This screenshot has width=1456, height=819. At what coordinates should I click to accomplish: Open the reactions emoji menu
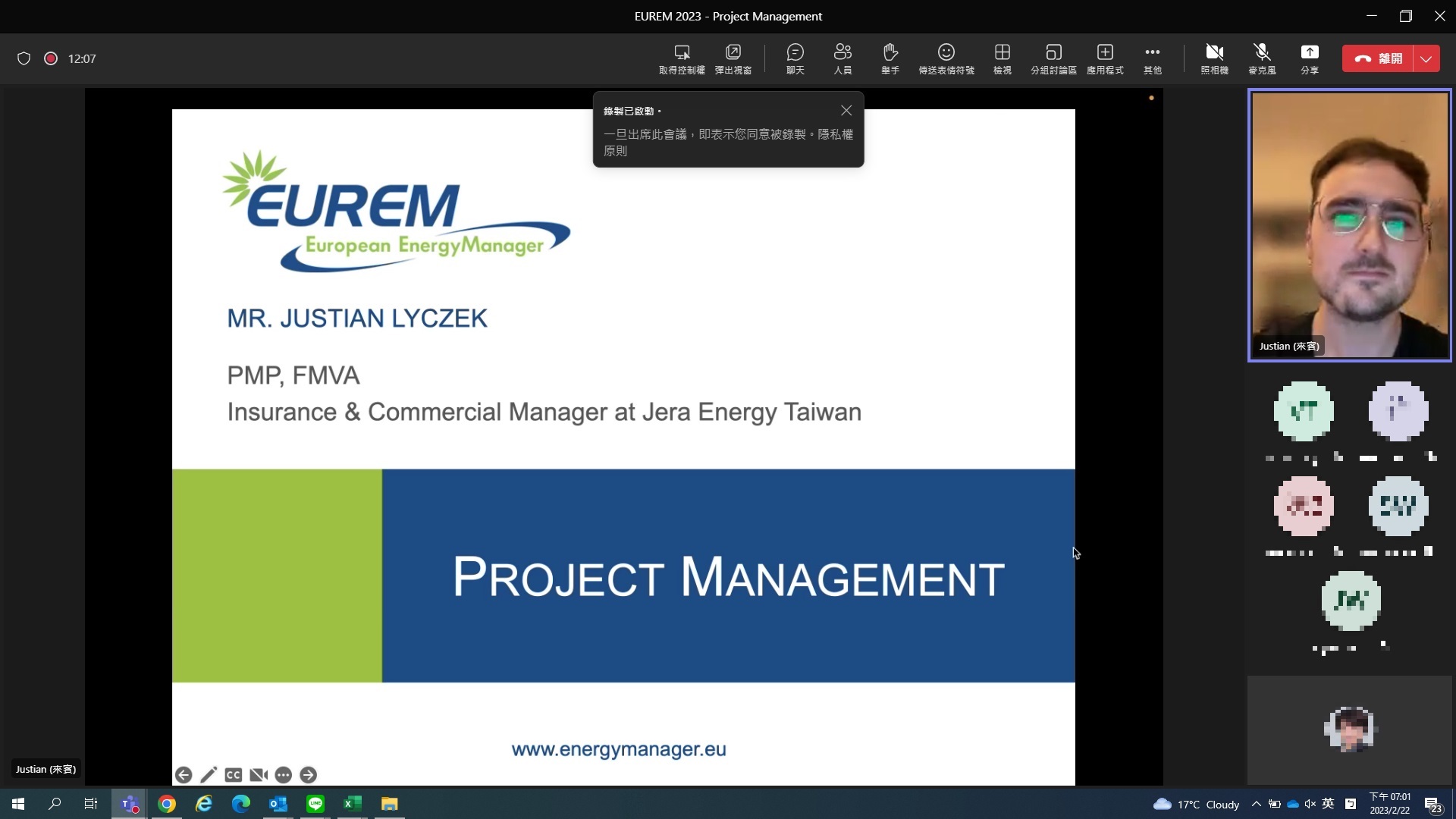946,58
